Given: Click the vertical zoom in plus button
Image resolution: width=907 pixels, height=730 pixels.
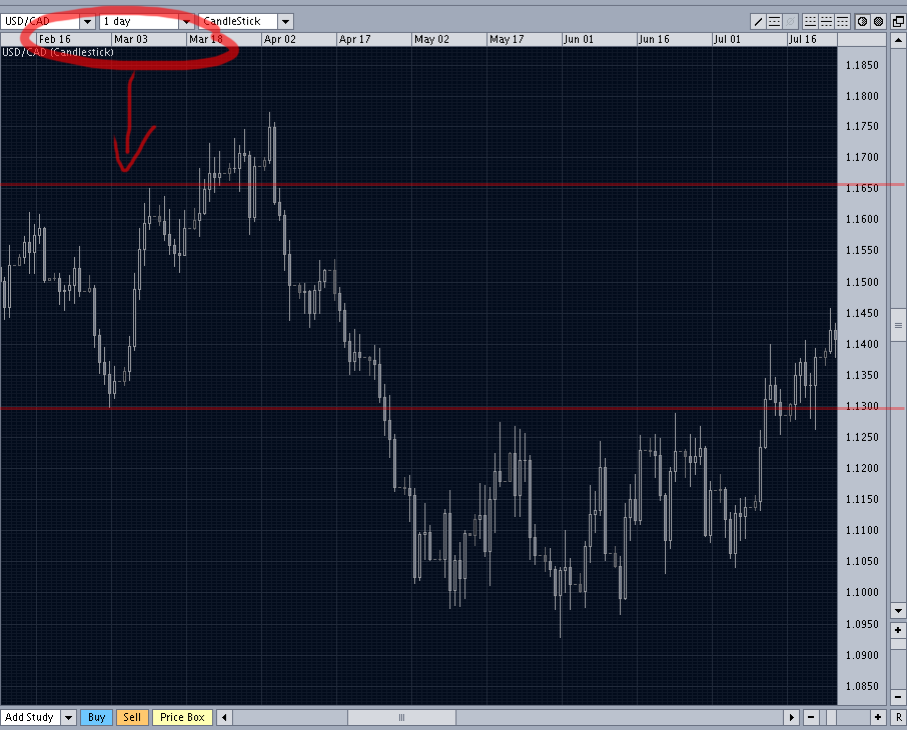Looking at the screenshot, I should (898, 631).
